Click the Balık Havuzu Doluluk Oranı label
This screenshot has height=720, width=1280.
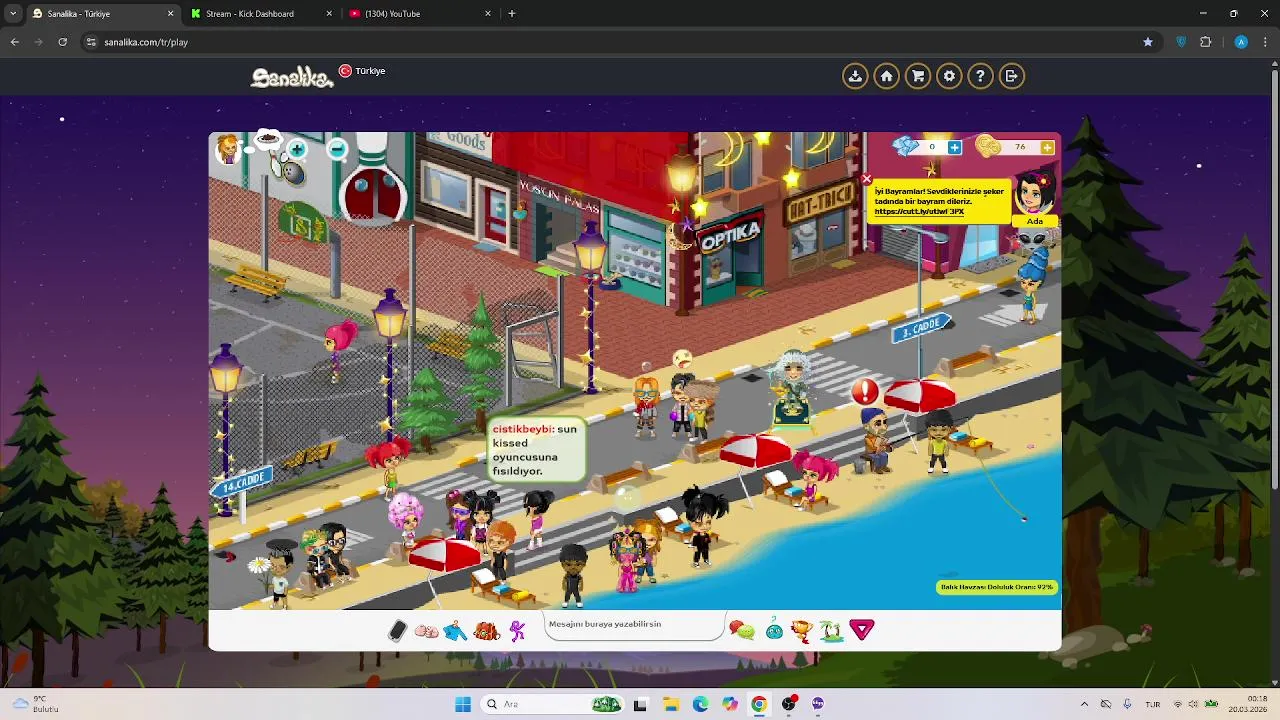997,587
